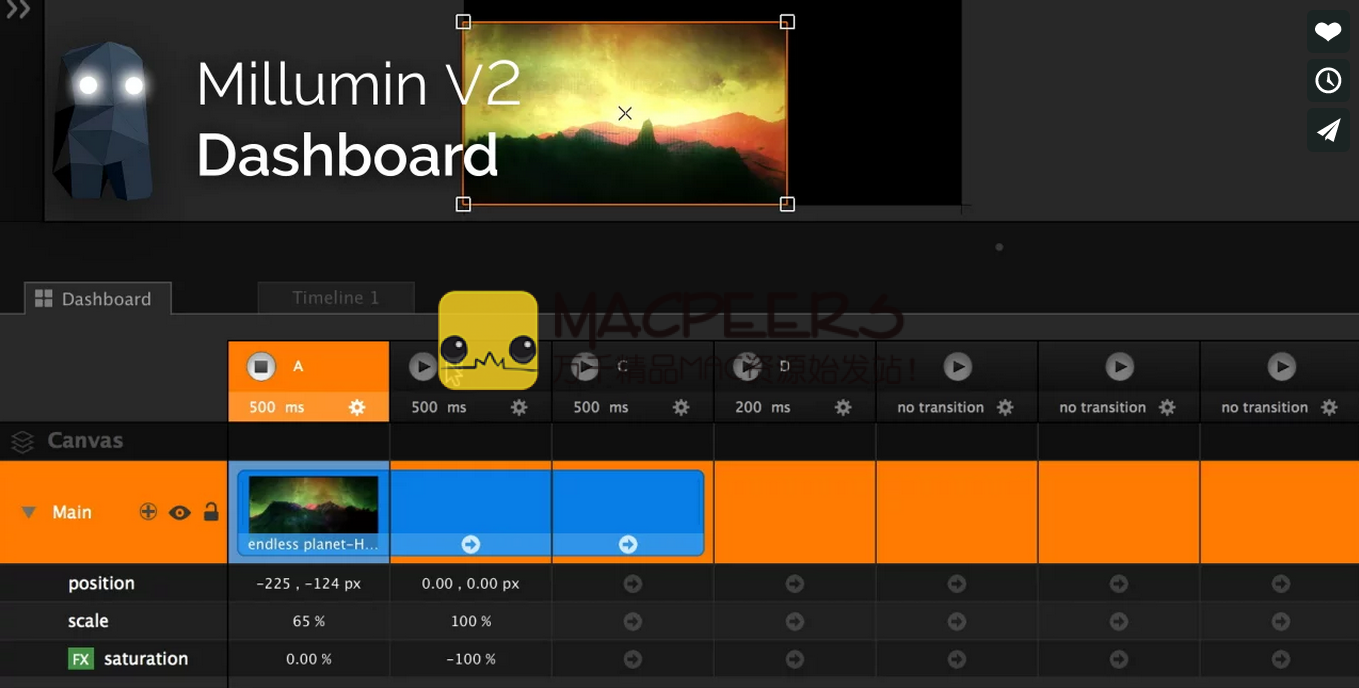1359x688 pixels.
Task: Click saturation arrow in last column
Action: tap(1281, 659)
